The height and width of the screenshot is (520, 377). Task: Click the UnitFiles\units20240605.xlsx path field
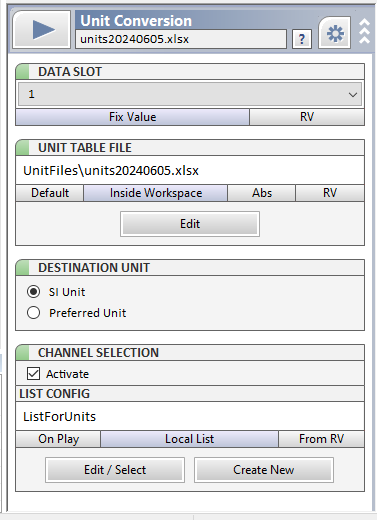[x=190, y=170]
